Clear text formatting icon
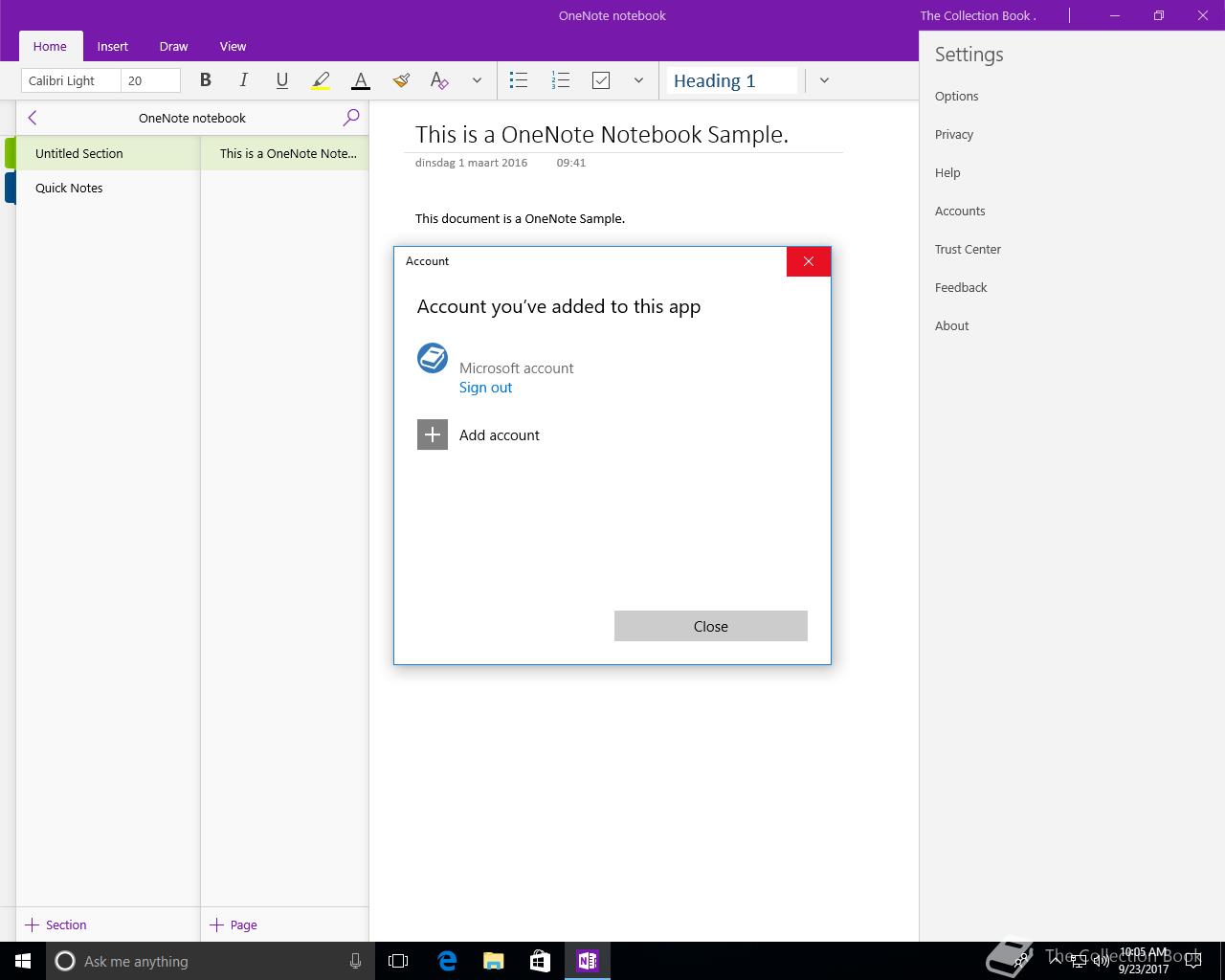Screen dimensions: 1225x980 coord(439,80)
